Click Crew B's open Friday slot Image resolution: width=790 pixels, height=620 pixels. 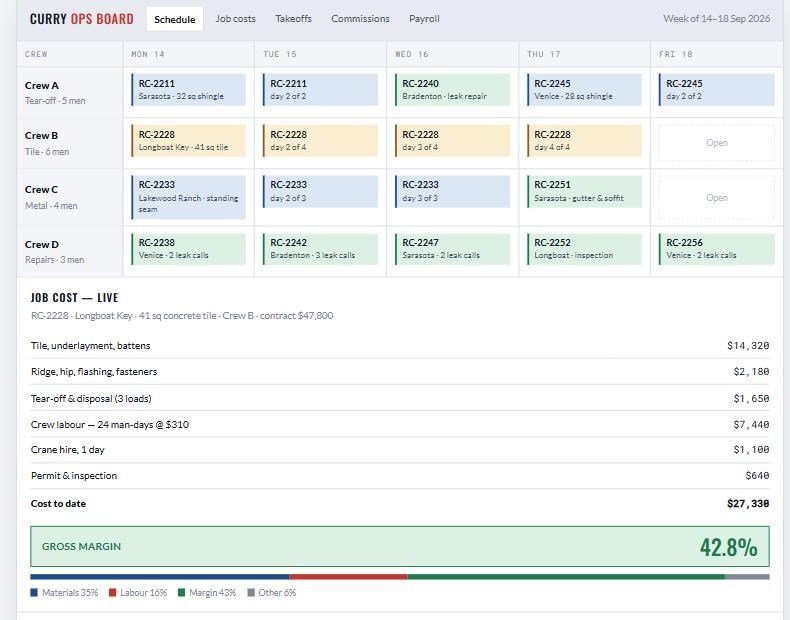716,143
